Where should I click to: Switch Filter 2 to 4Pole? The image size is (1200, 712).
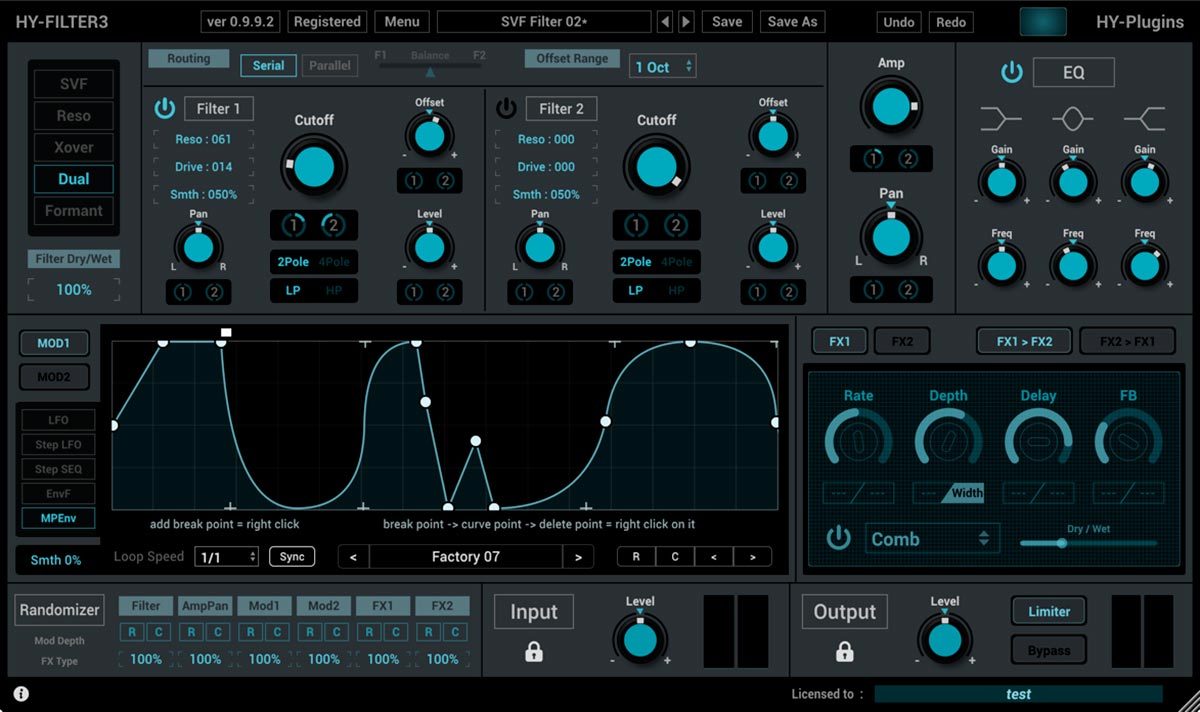tap(677, 262)
